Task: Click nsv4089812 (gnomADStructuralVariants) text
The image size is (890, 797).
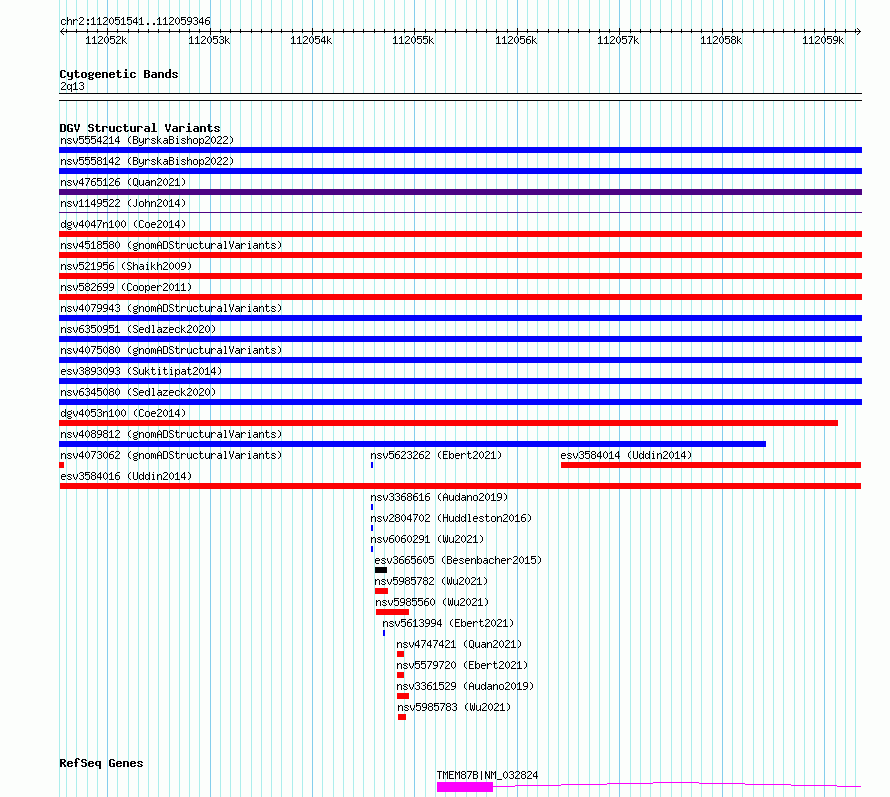Action: click(171, 434)
